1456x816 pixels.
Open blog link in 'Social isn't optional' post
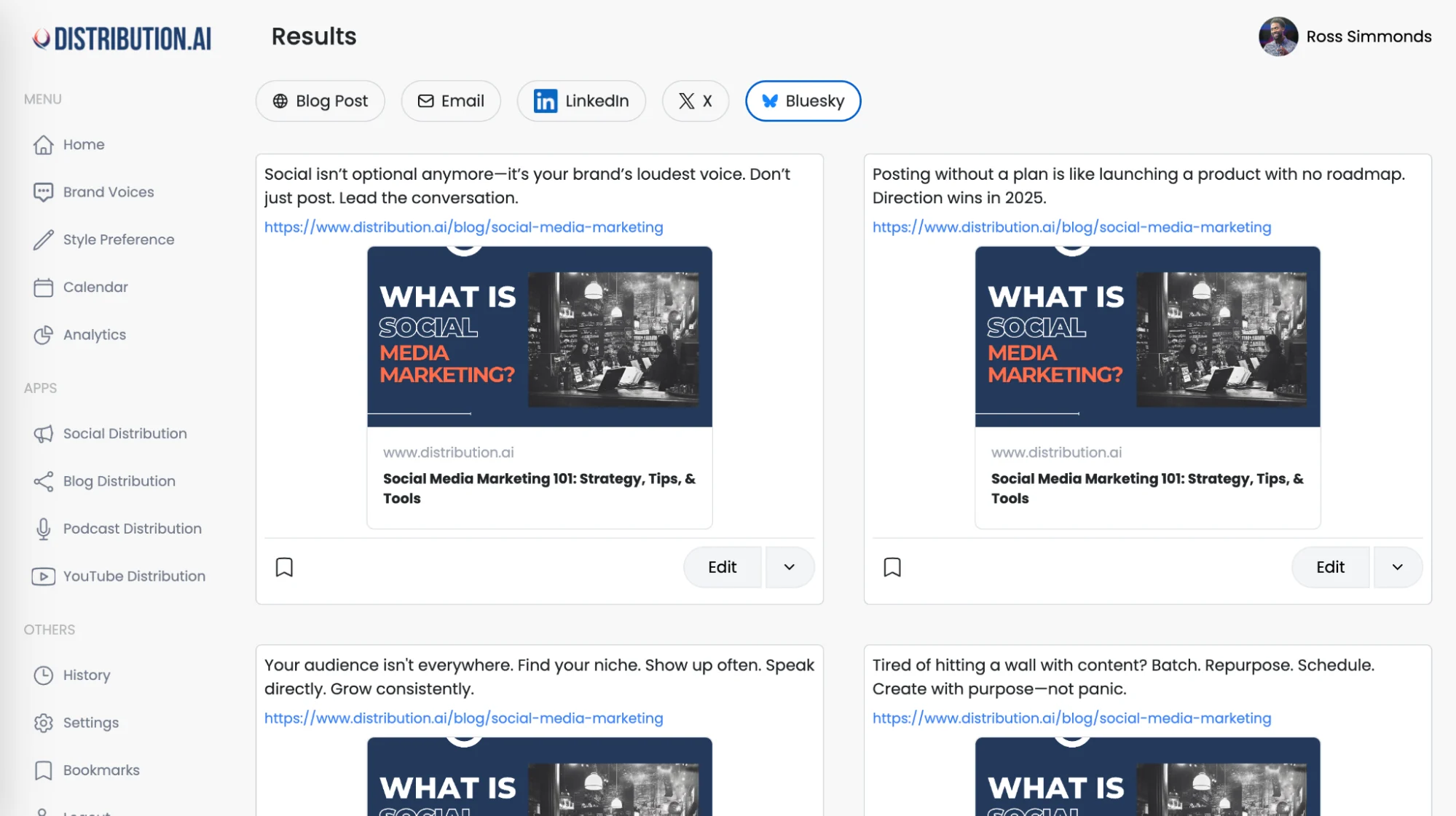464,227
